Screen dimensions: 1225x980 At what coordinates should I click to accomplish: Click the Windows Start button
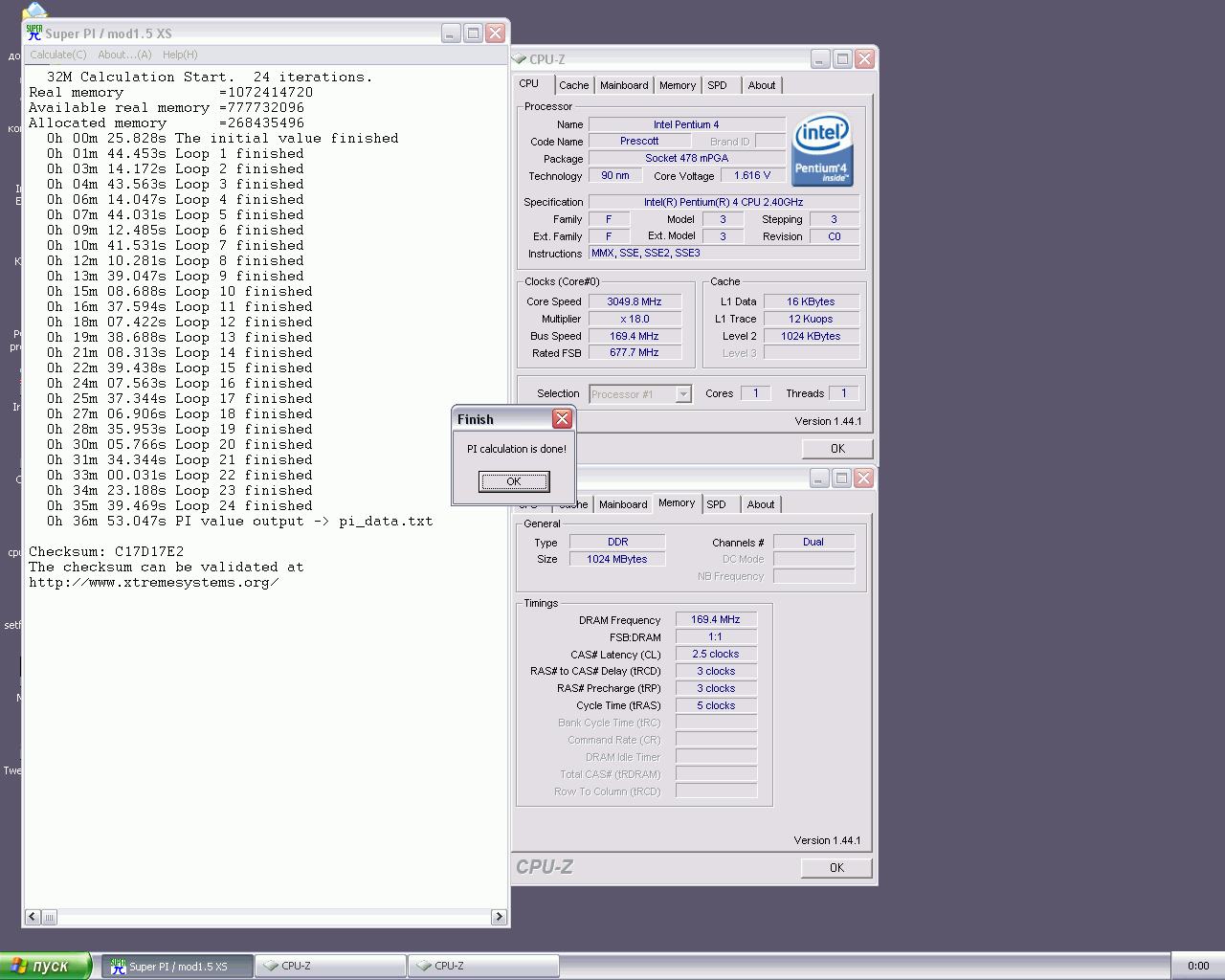[x=46, y=966]
